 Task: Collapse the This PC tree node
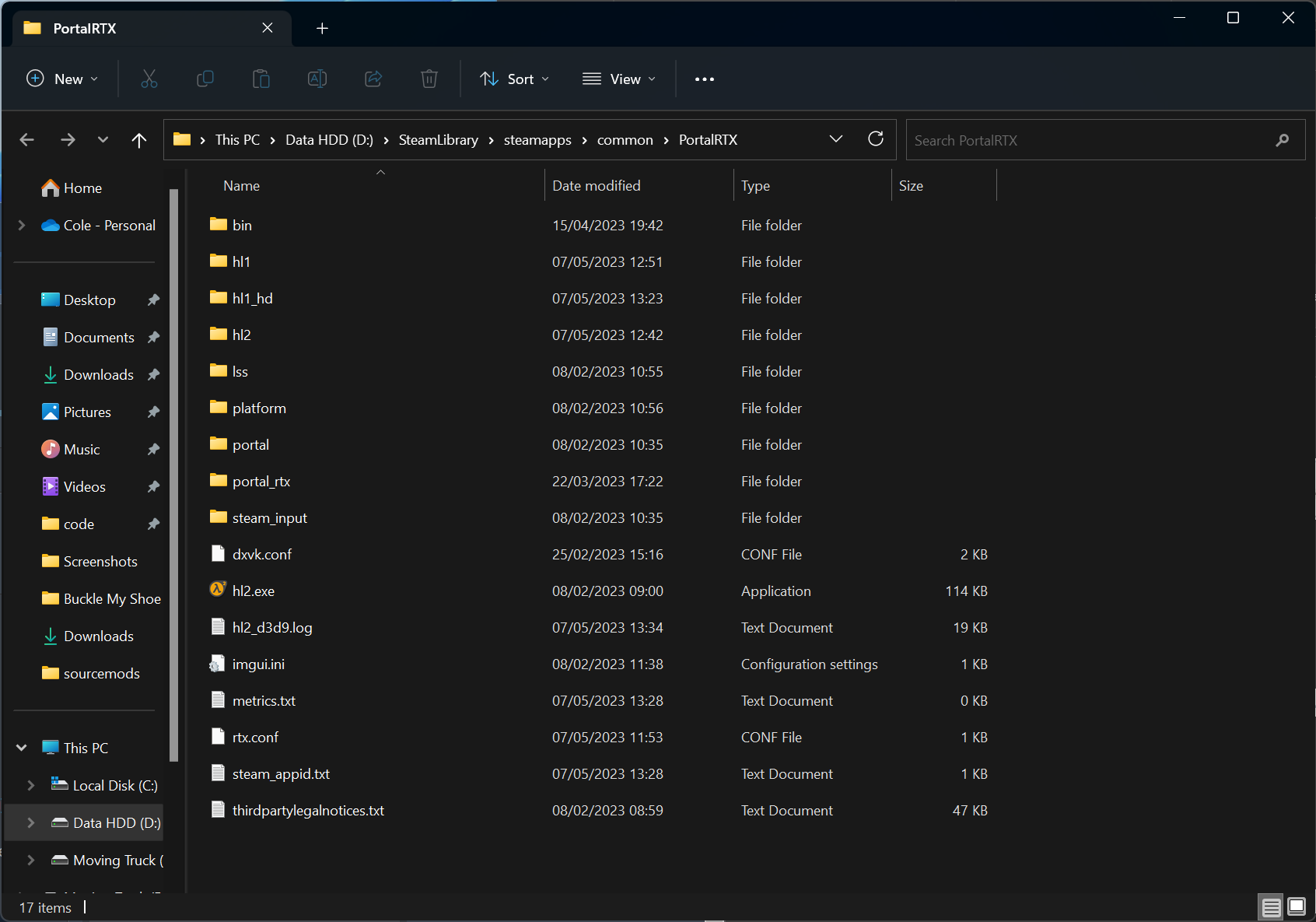[22, 748]
